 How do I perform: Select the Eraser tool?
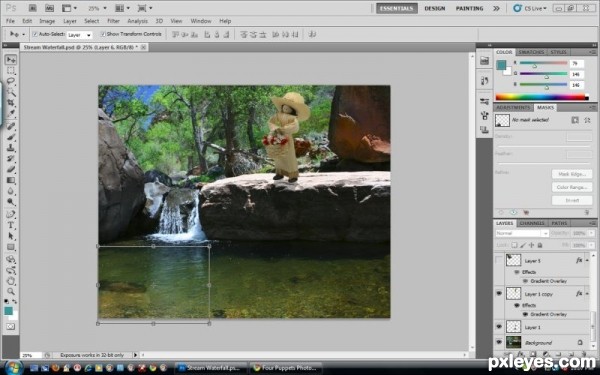click(11, 169)
